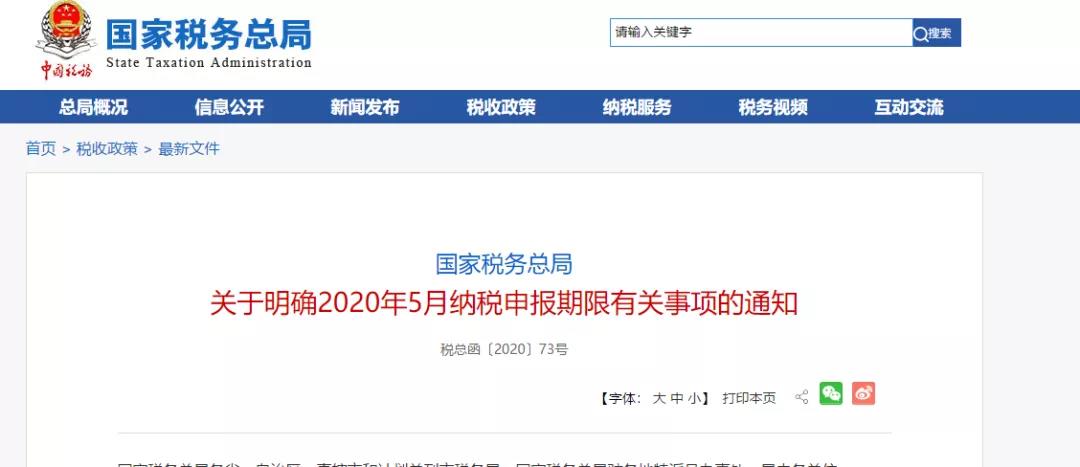This screenshot has width=1080, height=467.
Task: Select medium font size 中
Action: [x=677, y=398]
